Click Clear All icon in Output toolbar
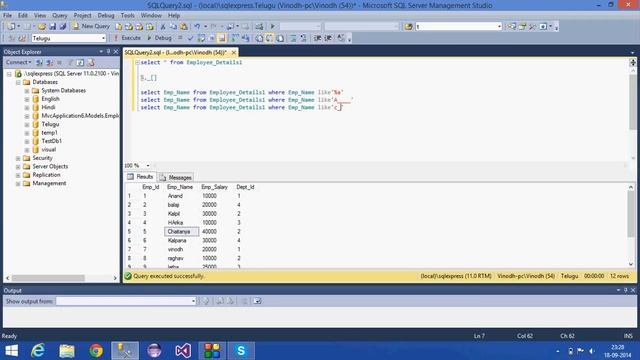 point(244,301)
